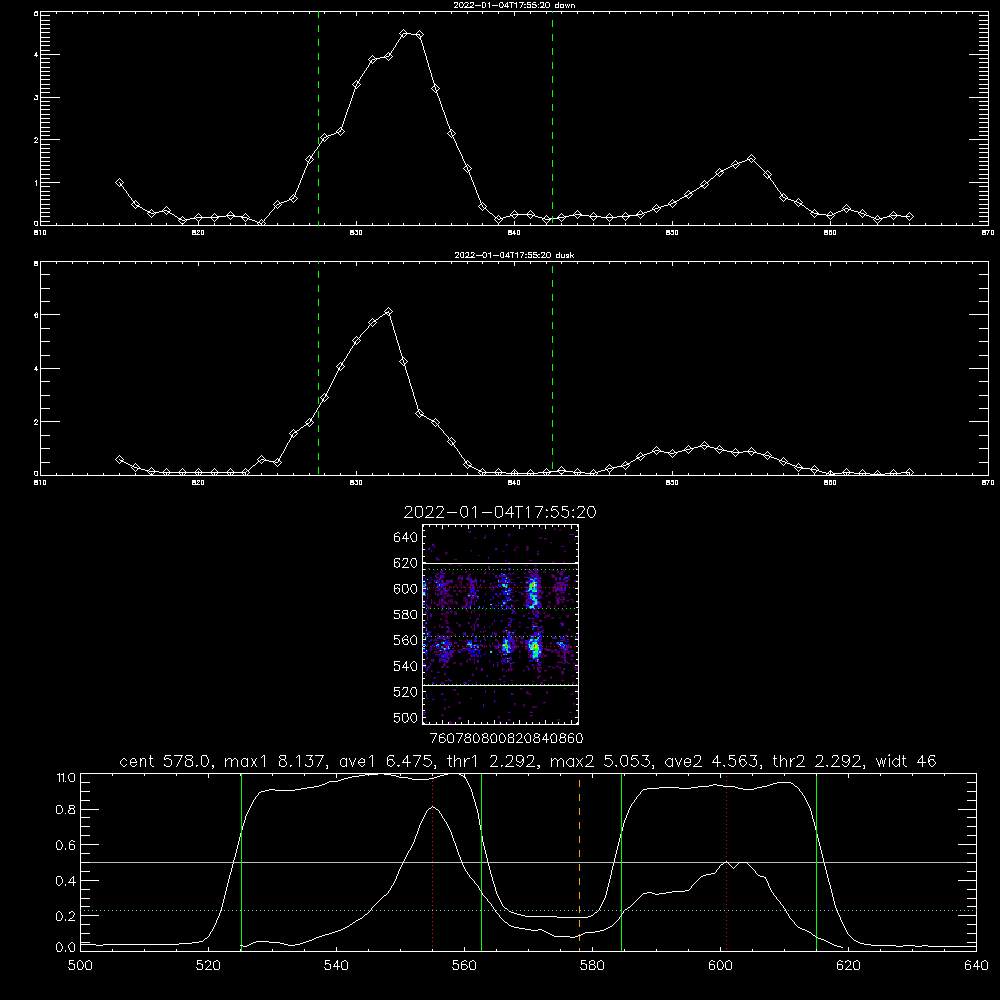Click x-axis label "640" on the bottom plot
Screen dimensions: 1000x1000
coord(976,966)
